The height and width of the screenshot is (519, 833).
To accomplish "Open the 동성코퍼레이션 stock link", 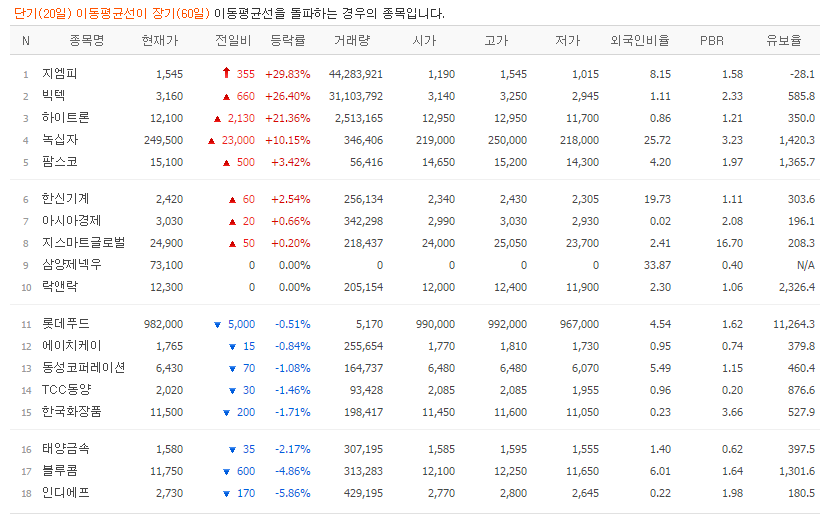I will point(83,368).
